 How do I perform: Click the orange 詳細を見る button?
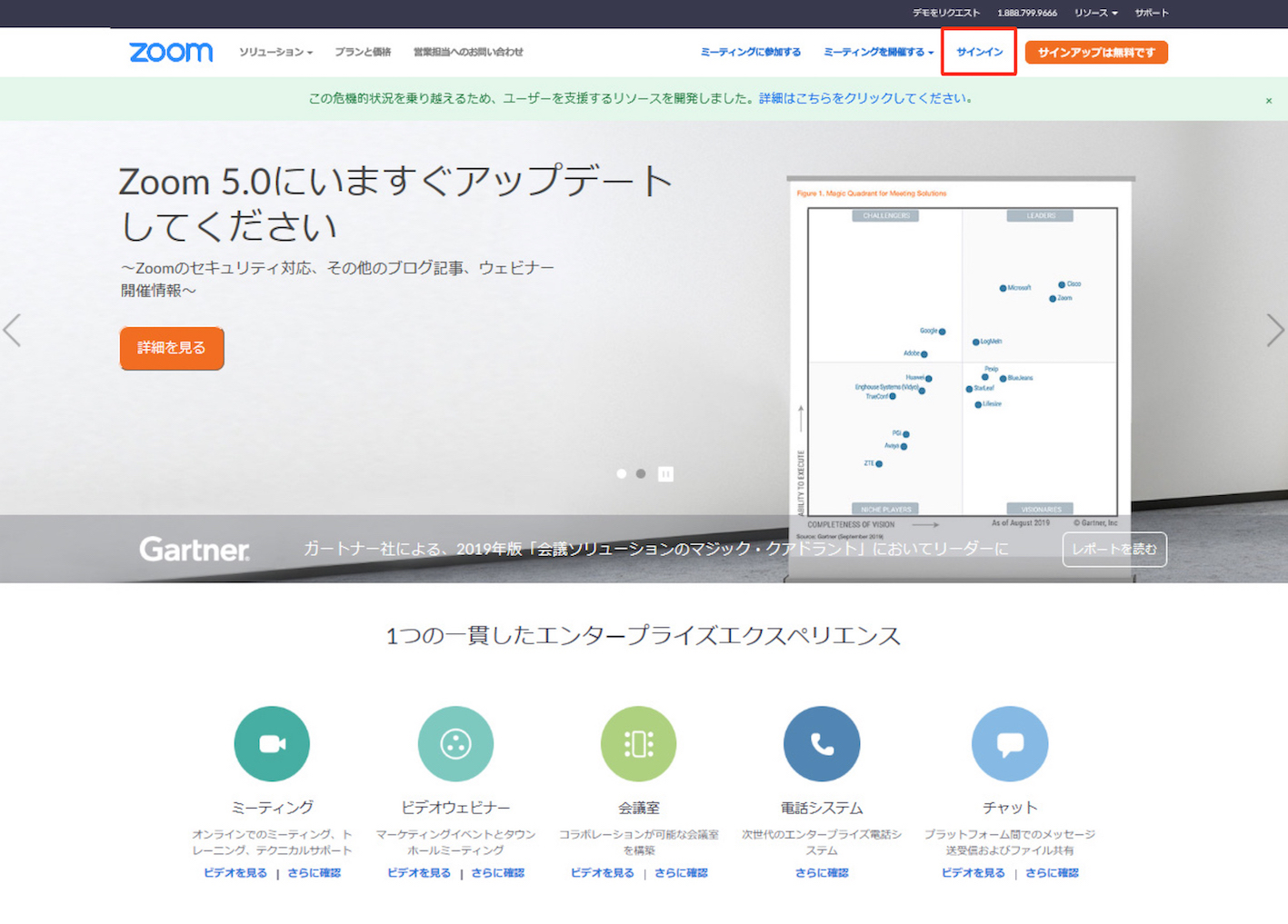(172, 348)
